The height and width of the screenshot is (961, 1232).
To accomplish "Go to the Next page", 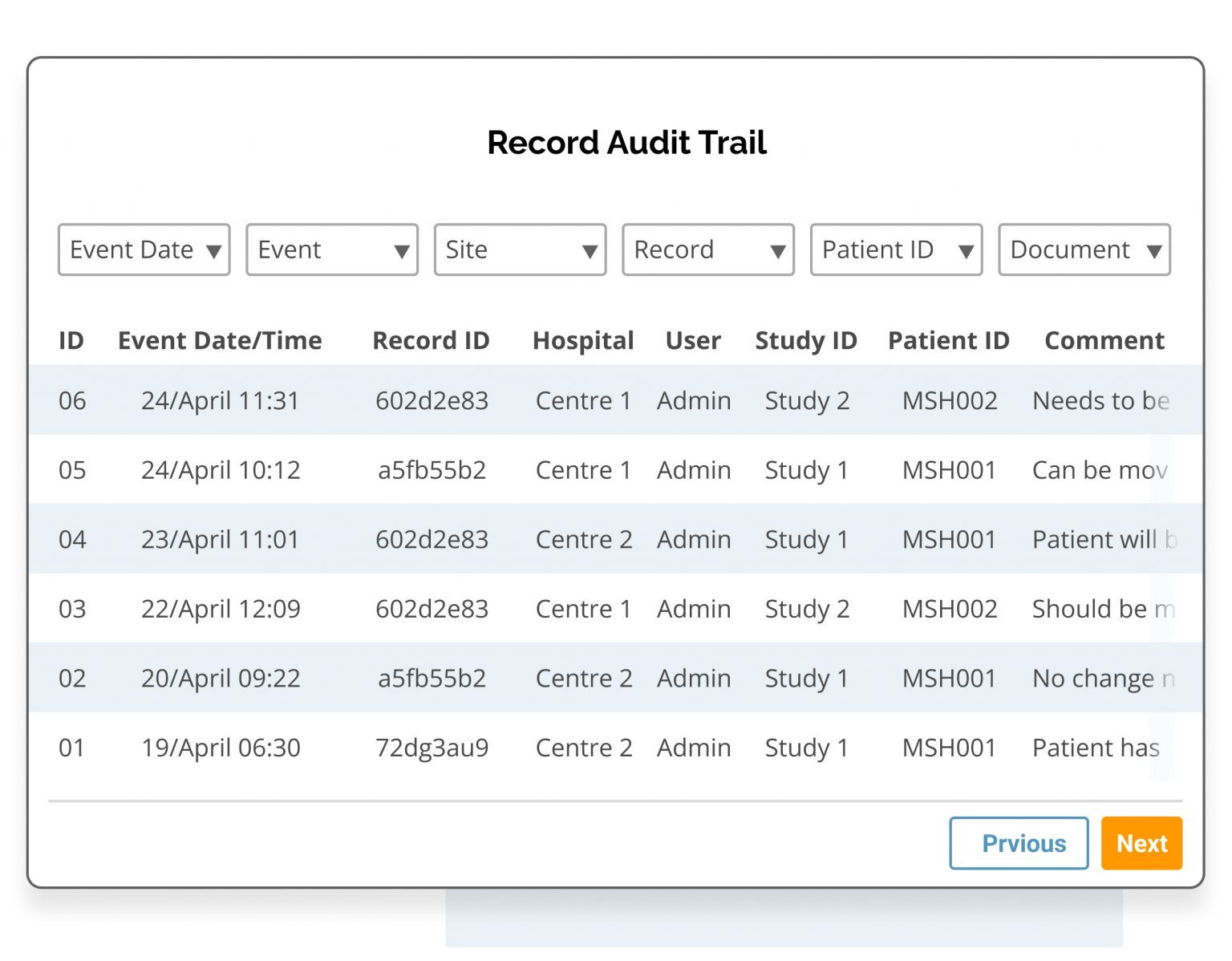I will point(1141,843).
